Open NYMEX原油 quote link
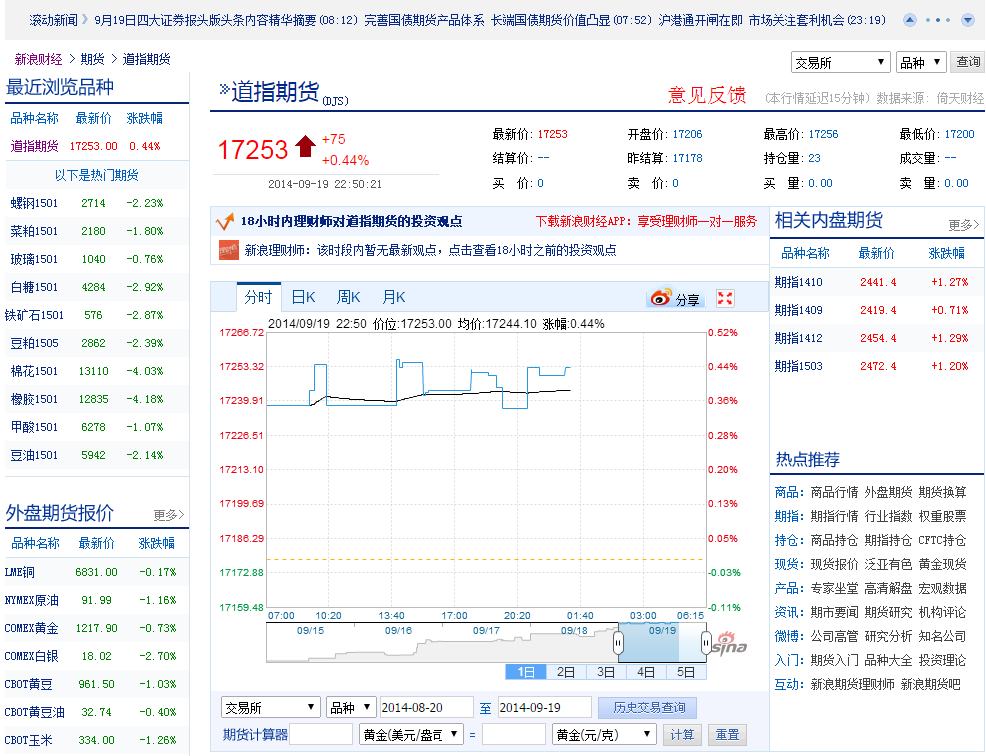 tap(31, 600)
